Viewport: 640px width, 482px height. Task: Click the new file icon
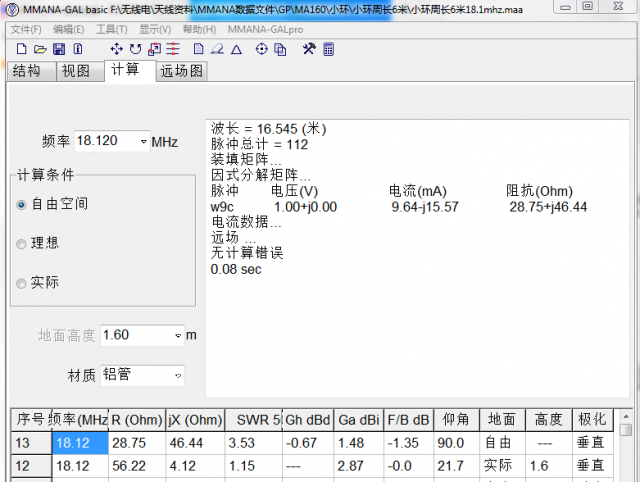21,49
